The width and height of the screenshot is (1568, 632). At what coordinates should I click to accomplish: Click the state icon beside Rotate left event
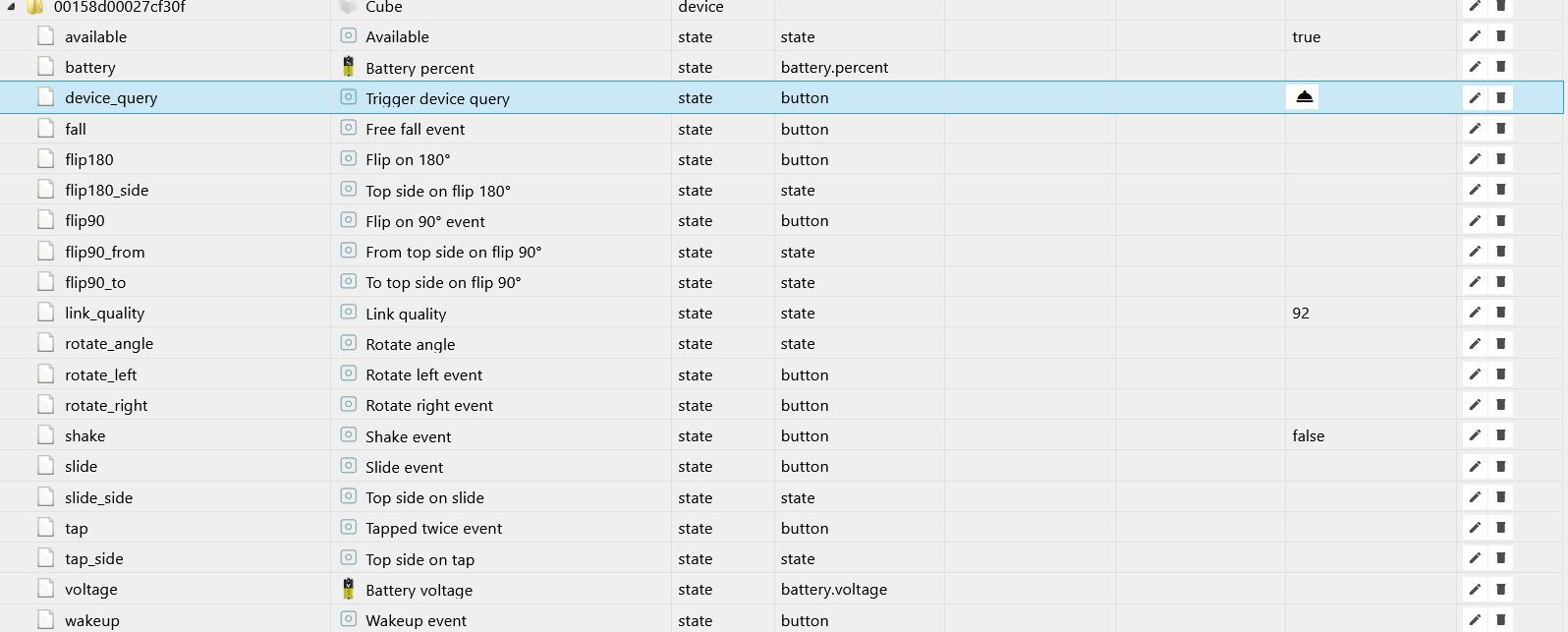[348, 373]
